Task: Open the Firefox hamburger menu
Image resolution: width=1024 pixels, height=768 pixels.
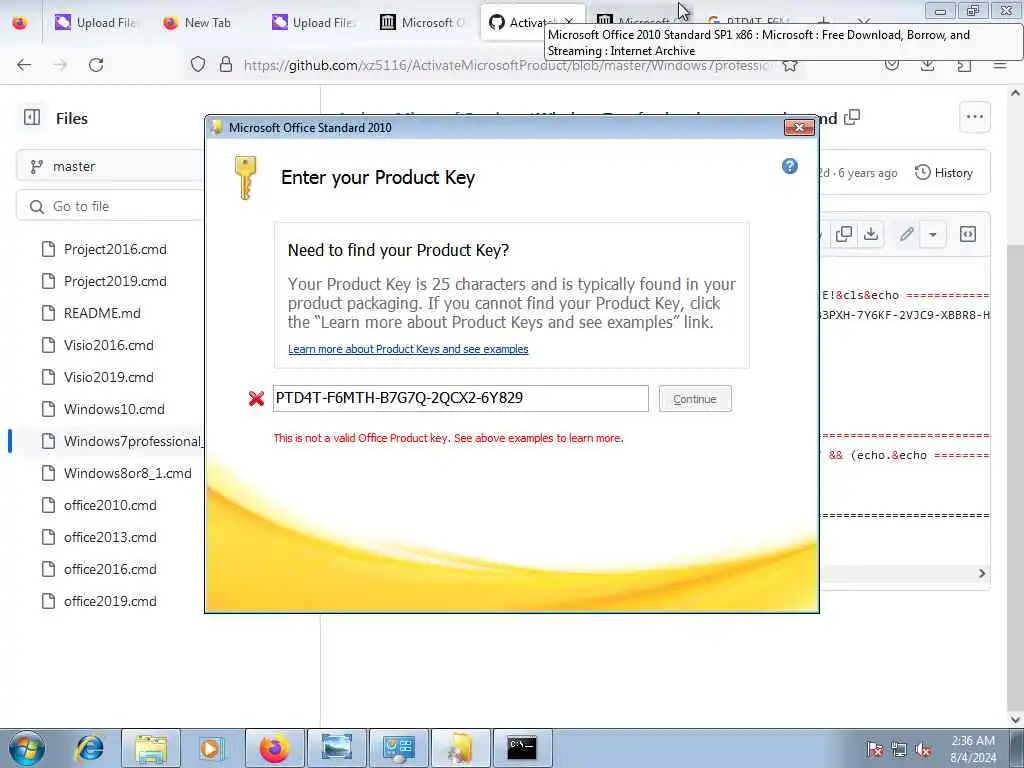Action: pos(1000,65)
